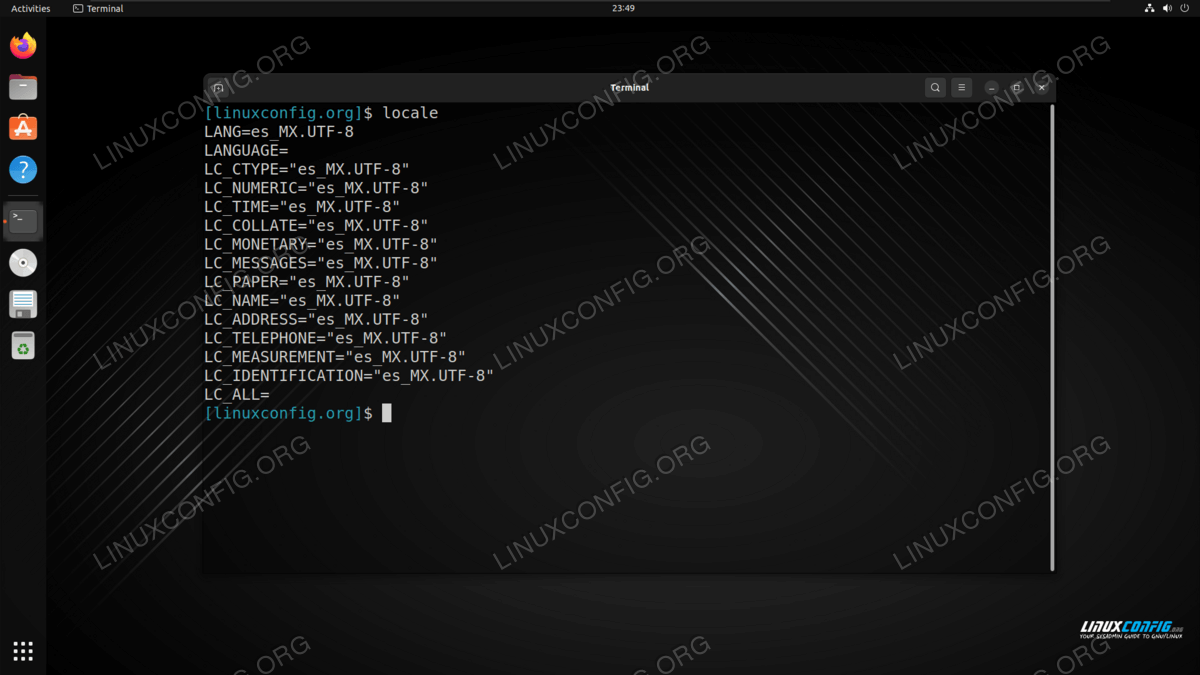Image resolution: width=1200 pixels, height=675 pixels.
Task: Open the floppy save drive icon in dock
Action: [x=23, y=304]
